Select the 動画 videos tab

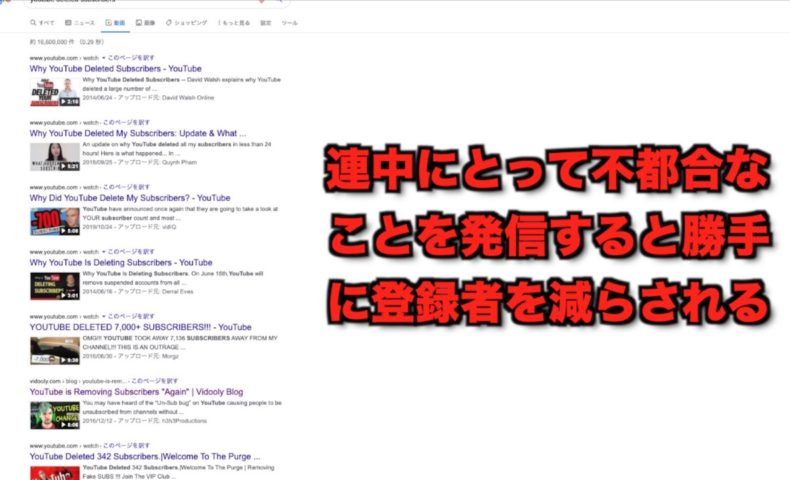pos(115,22)
